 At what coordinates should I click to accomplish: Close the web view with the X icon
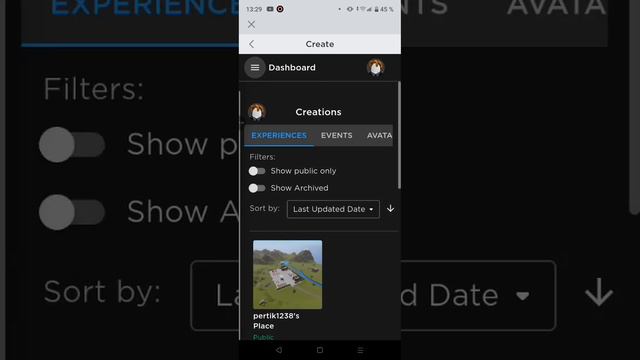(x=251, y=24)
